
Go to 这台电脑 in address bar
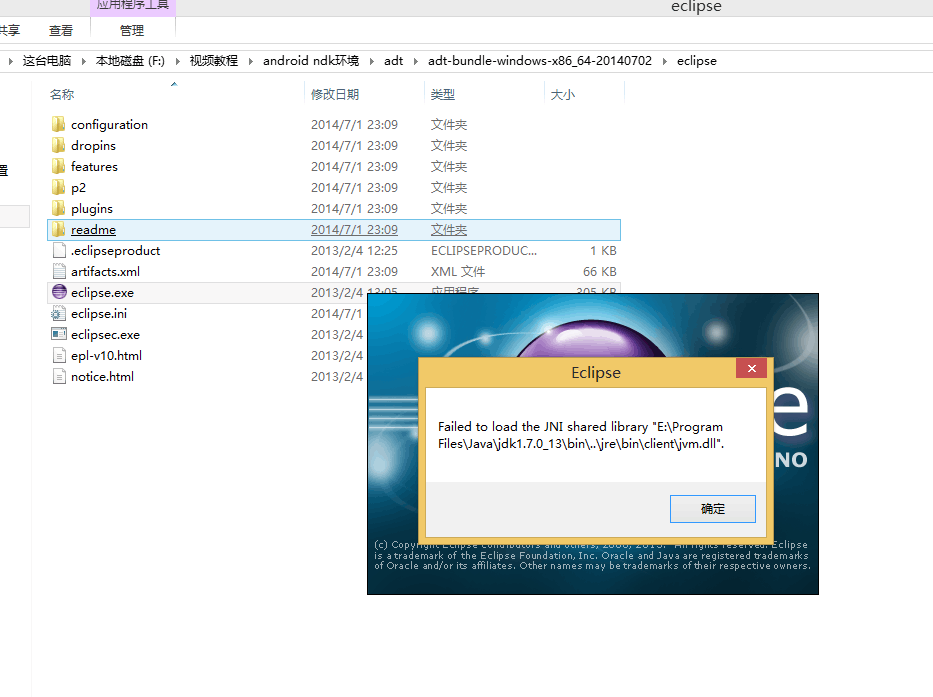[x=46, y=61]
